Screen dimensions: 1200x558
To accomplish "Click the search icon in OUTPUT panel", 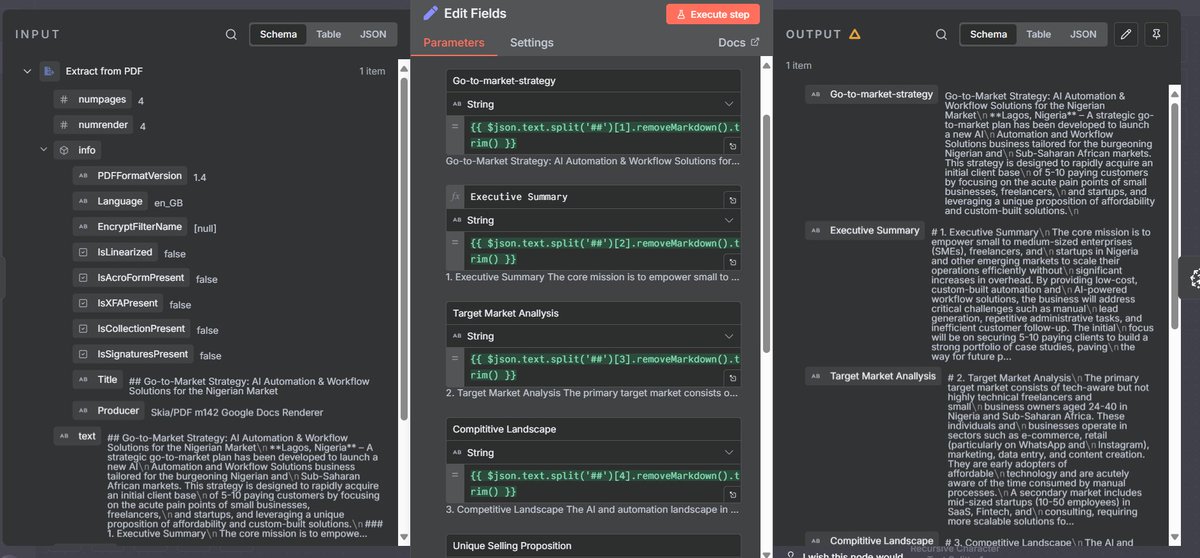I will tap(941, 34).
